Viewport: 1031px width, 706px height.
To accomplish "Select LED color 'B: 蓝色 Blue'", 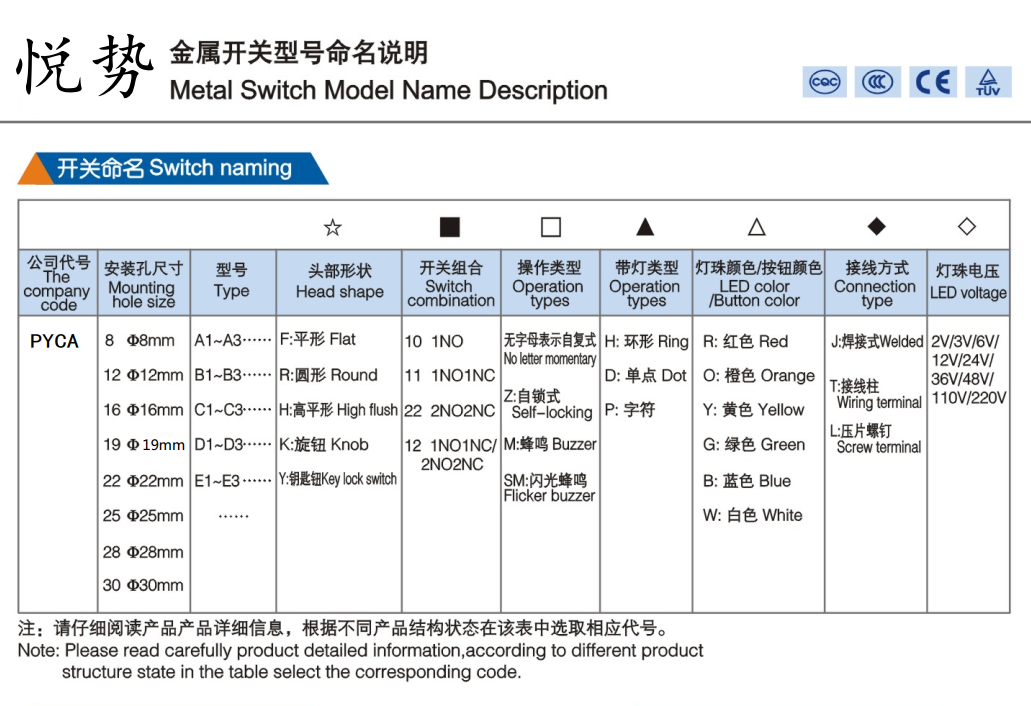I will click(747, 481).
